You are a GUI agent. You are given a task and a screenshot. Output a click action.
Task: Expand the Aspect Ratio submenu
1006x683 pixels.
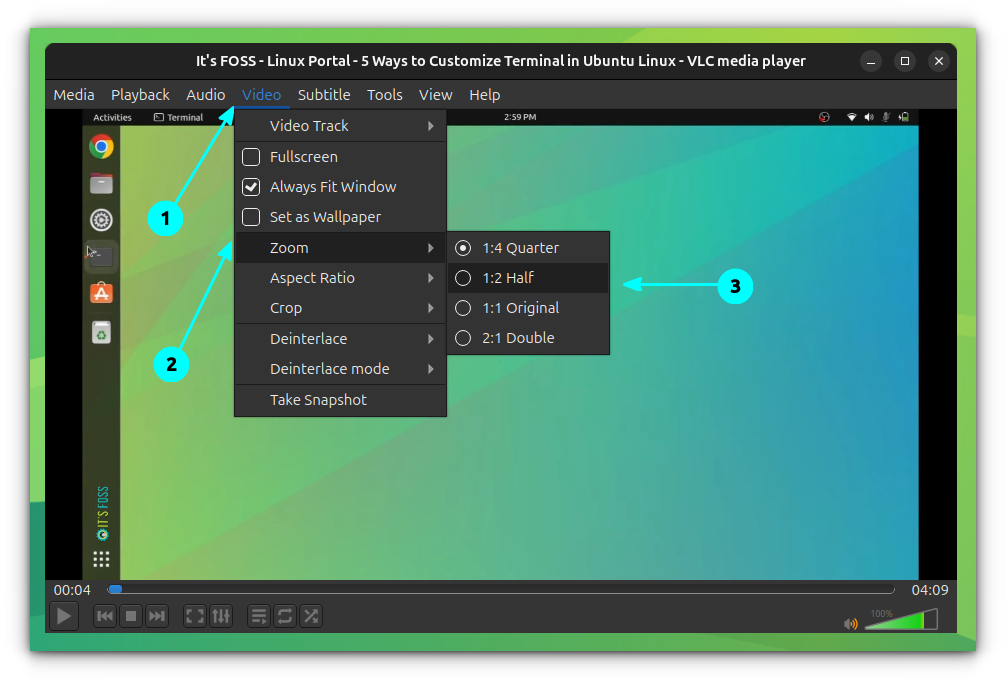340,278
